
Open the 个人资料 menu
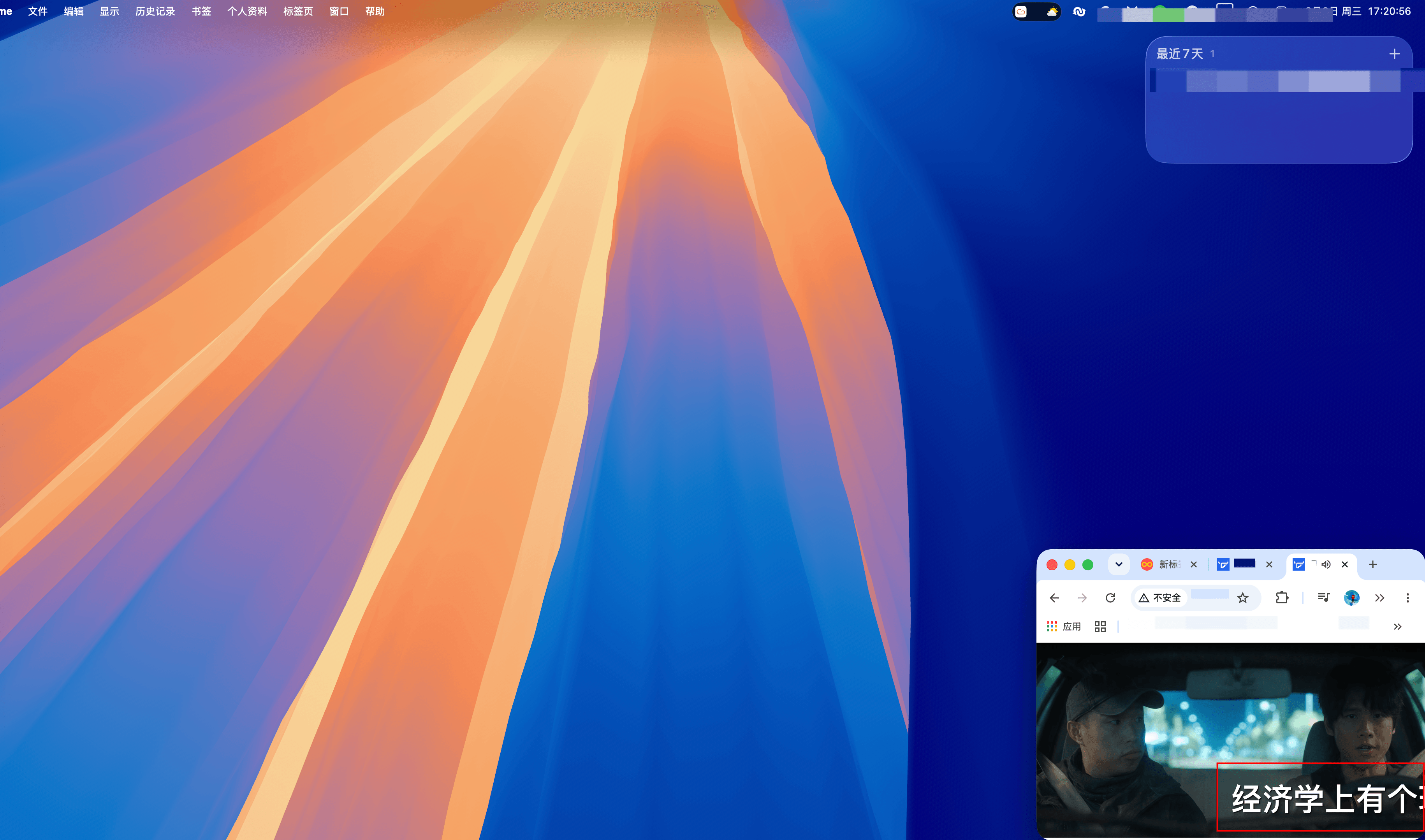click(247, 11)
